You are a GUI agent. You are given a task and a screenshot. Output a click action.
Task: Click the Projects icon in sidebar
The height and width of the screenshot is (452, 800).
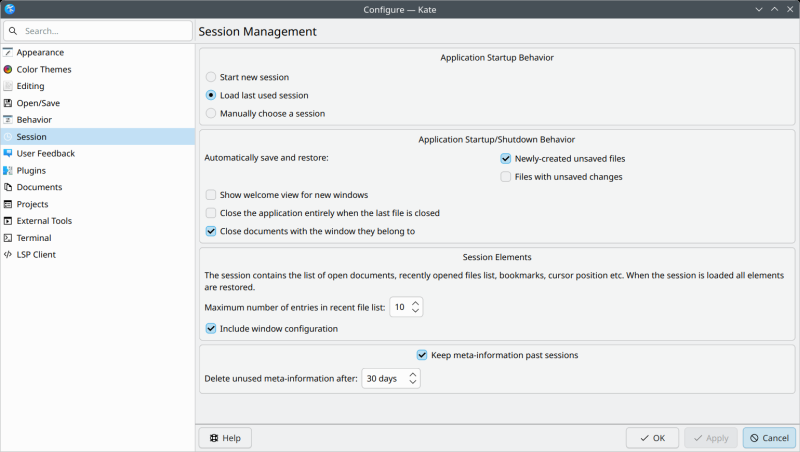point(8,204)
